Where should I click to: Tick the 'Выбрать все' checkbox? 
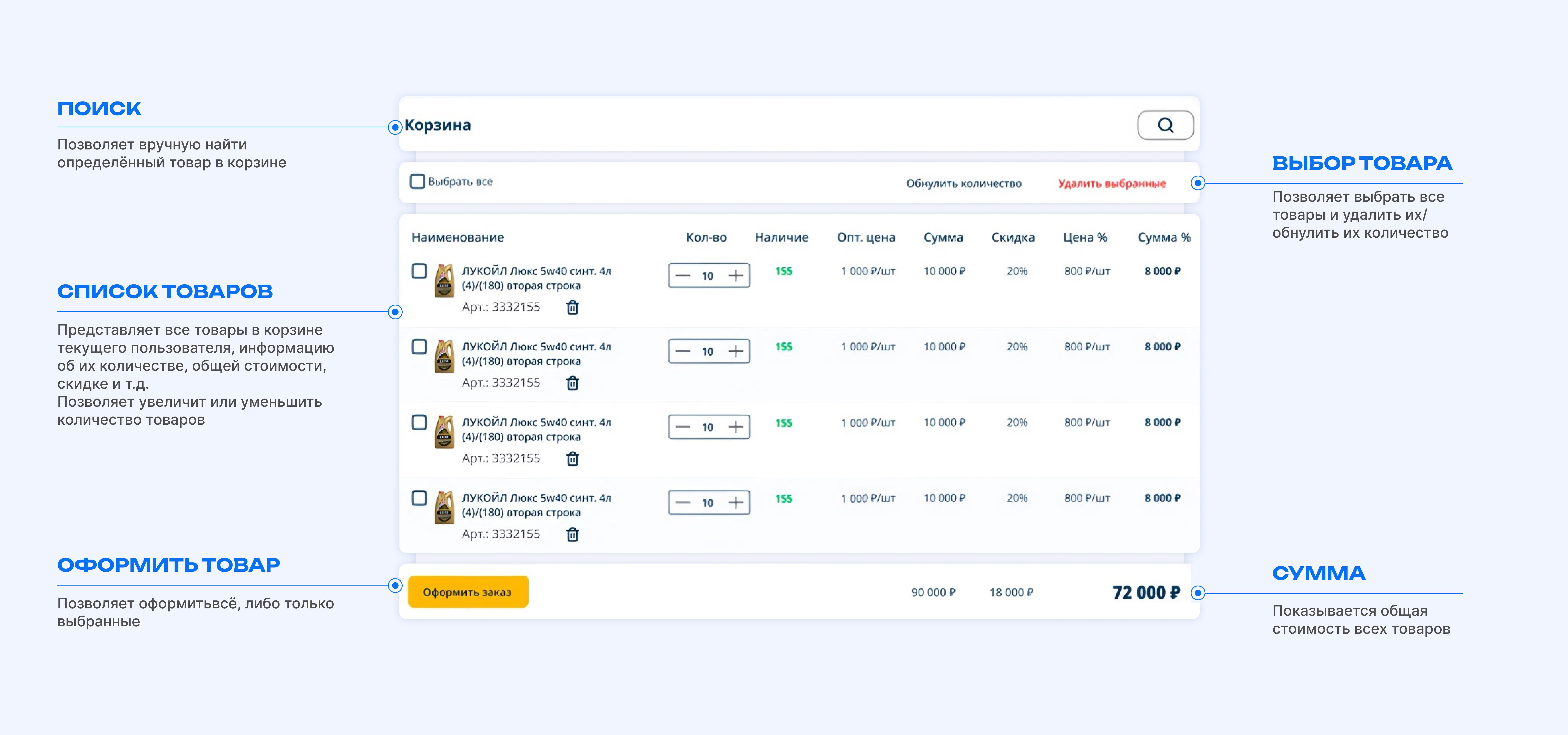(418, 181)
